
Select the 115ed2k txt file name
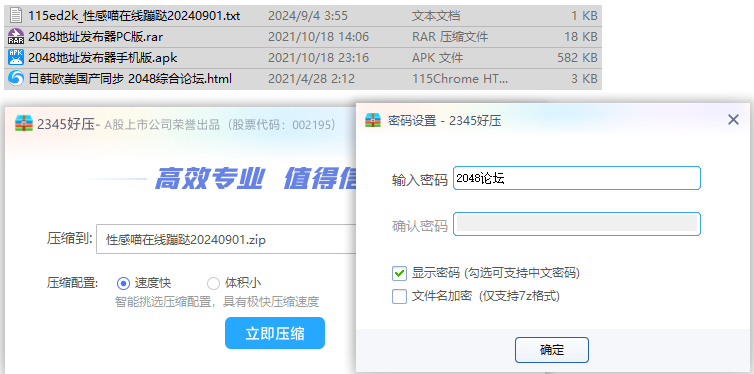point(134,16)
